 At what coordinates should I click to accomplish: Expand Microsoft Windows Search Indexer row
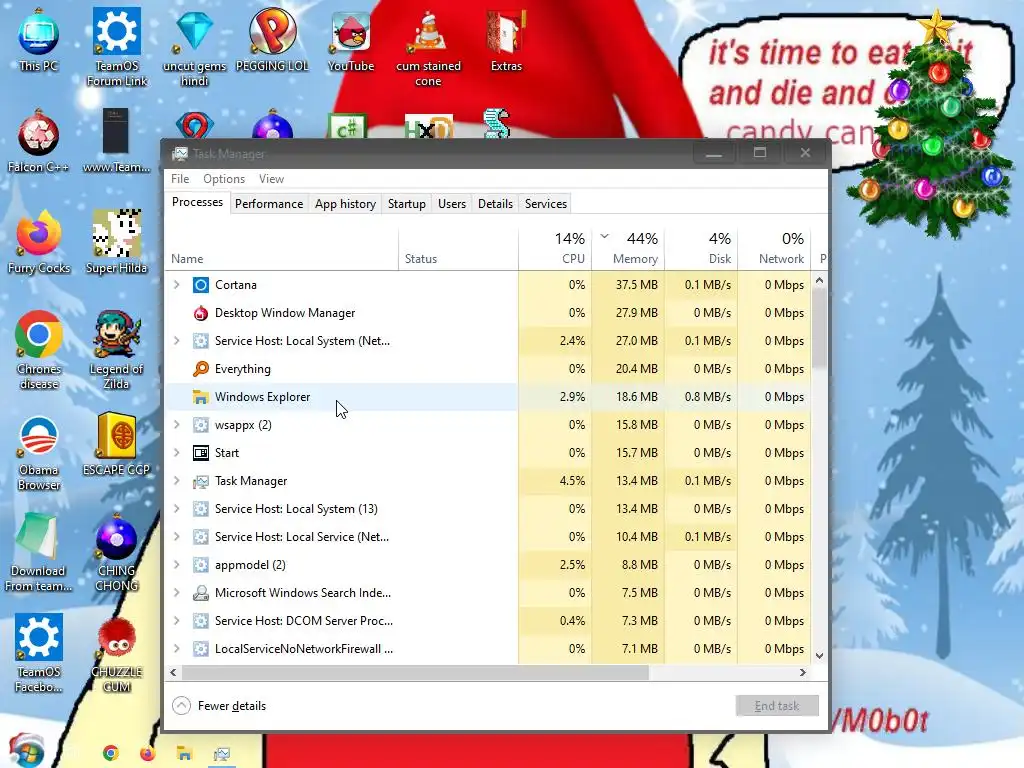pos(176,593)
